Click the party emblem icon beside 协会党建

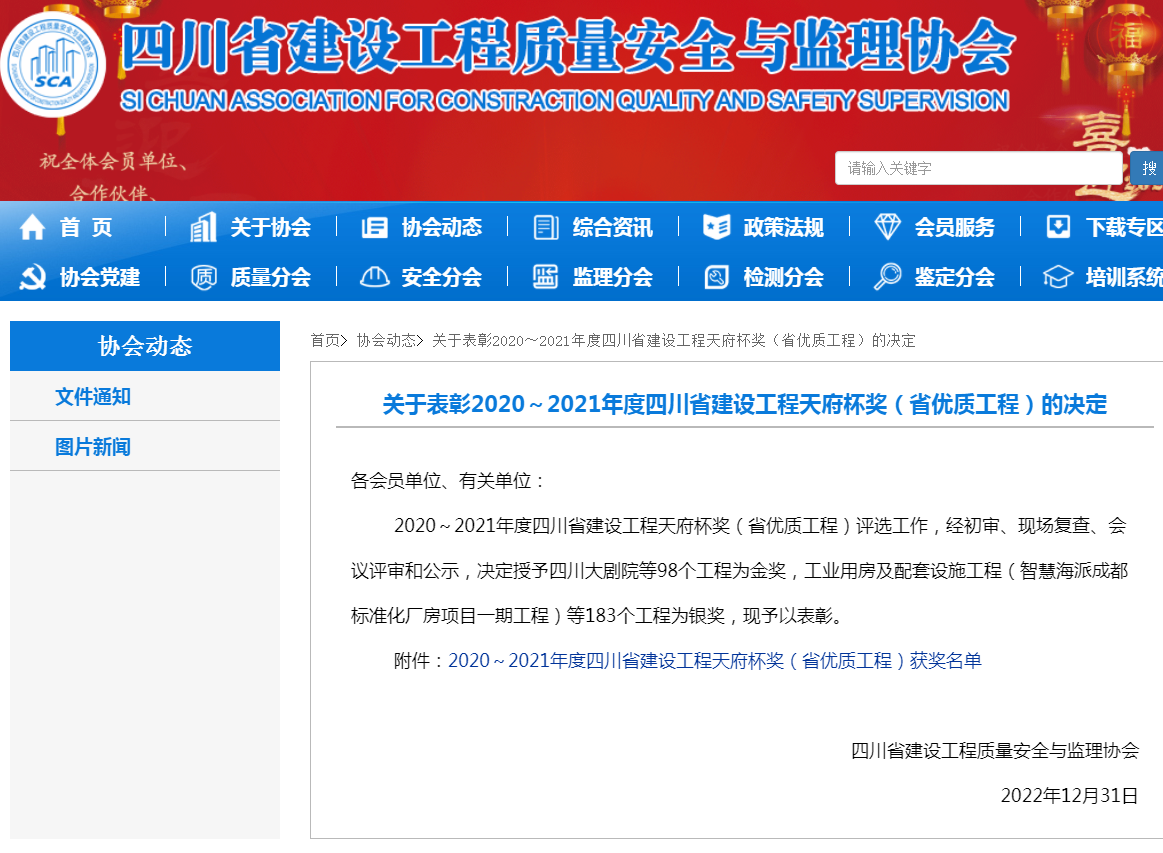pos(31,277)
